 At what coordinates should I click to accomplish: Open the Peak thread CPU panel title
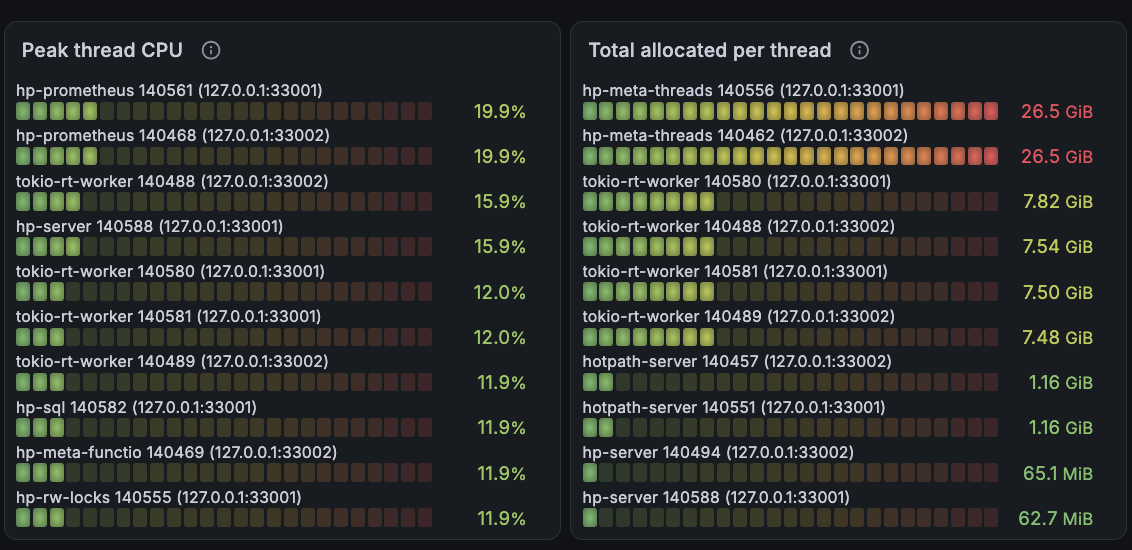102,50
